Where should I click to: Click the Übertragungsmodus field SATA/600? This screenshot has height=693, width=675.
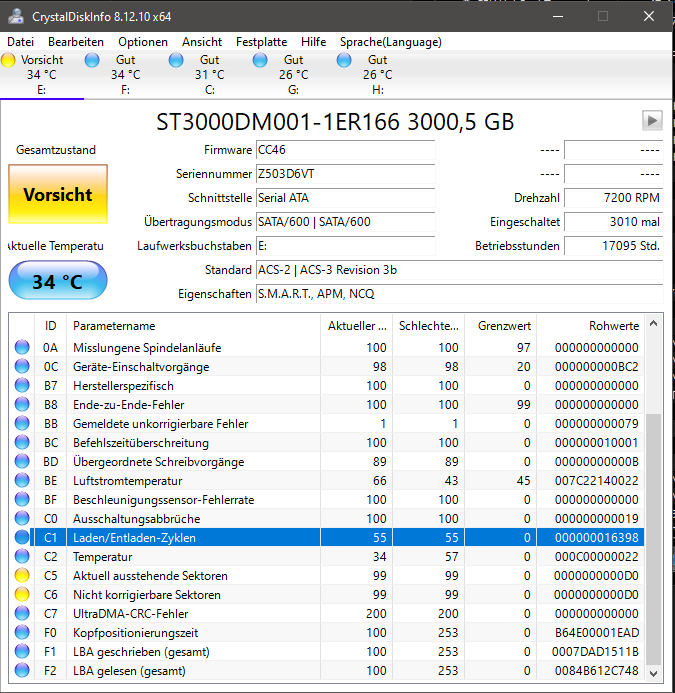click(346, 221)
